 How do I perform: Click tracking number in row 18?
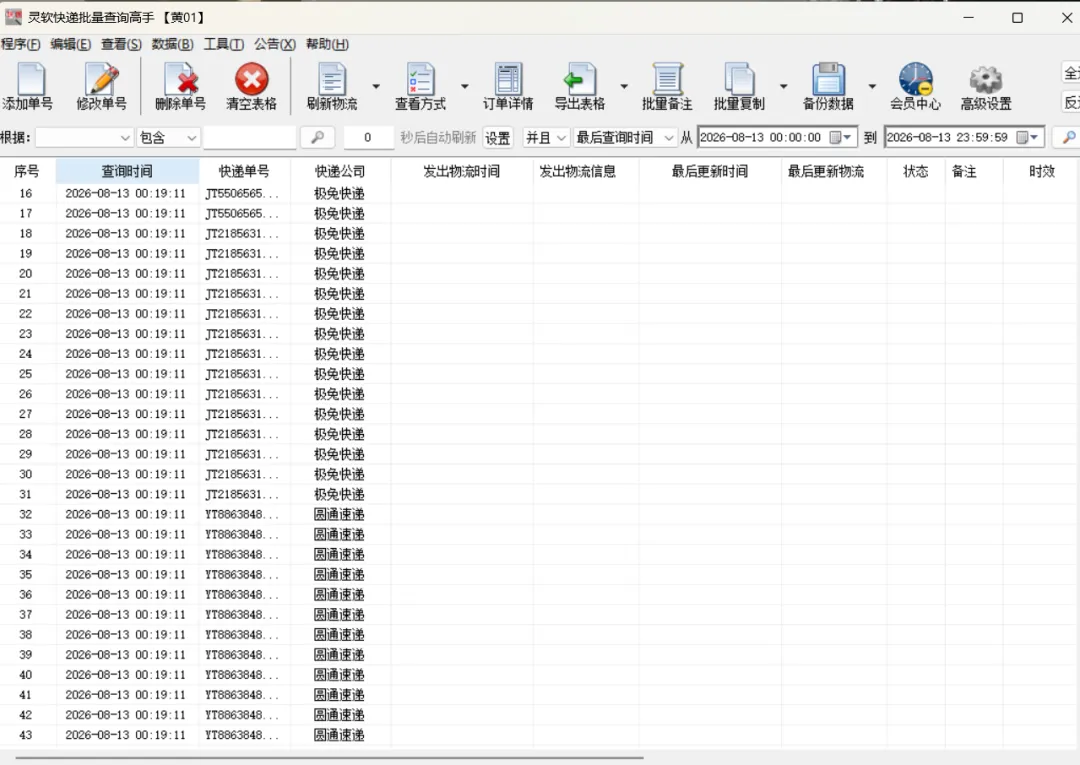pyautogui.click(x=242, y=233)
